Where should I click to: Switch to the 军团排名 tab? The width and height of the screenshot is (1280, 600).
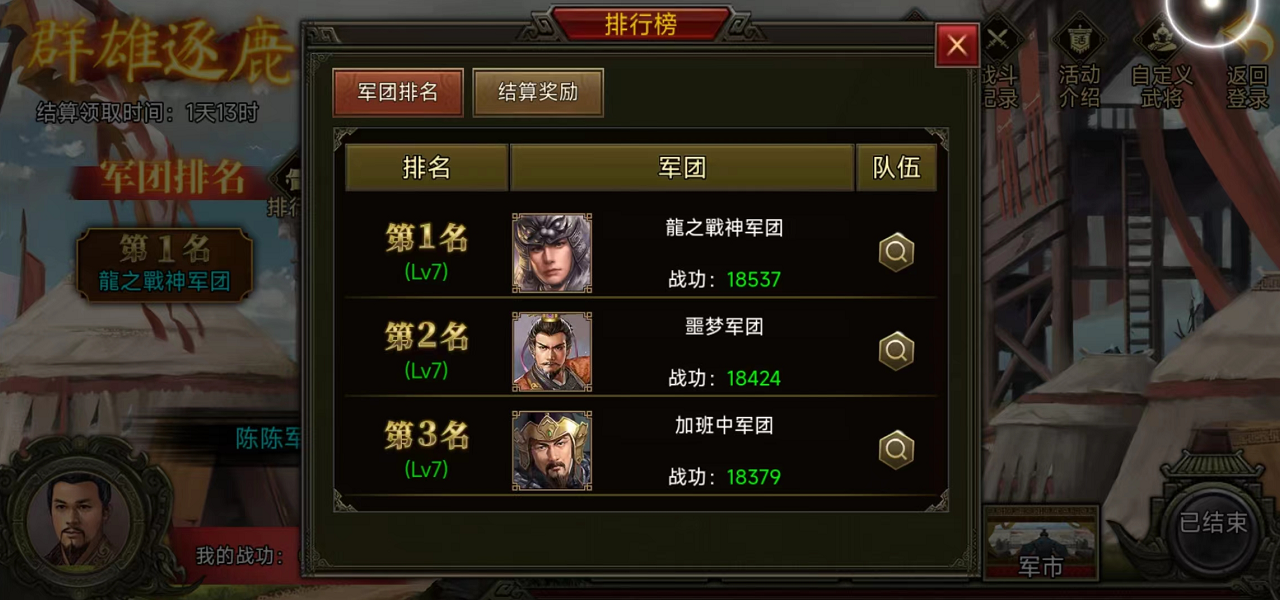pyautogui.click(x=398, y=93)
